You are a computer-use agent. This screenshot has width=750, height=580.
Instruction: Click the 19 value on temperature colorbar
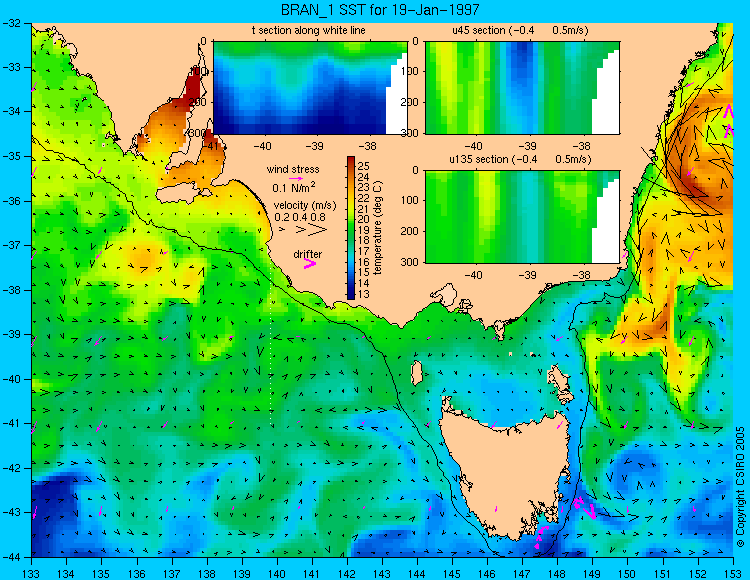tap(364, 230)
